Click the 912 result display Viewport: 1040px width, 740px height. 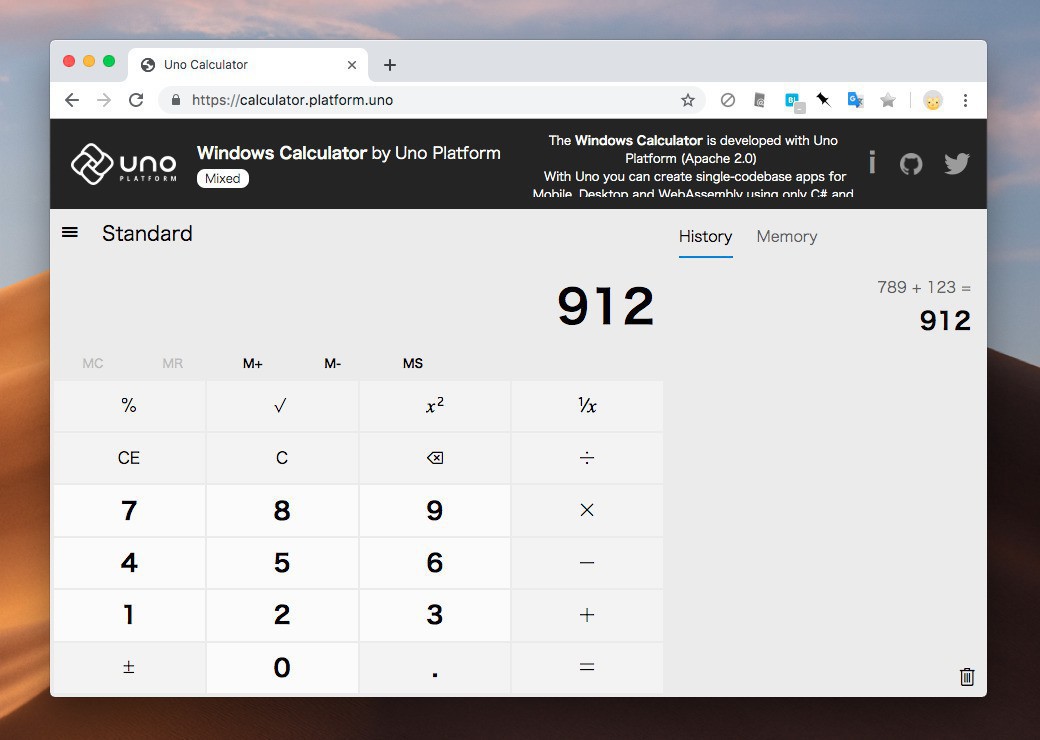605,306
